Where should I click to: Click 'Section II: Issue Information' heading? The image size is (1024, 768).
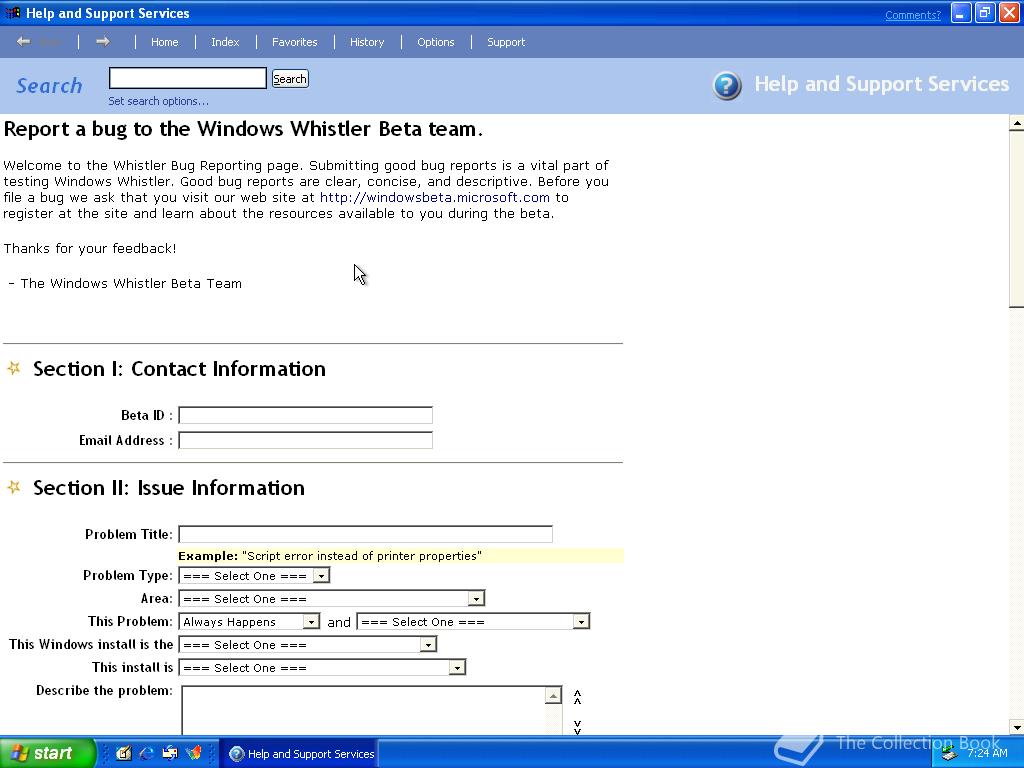click(168, 488)
